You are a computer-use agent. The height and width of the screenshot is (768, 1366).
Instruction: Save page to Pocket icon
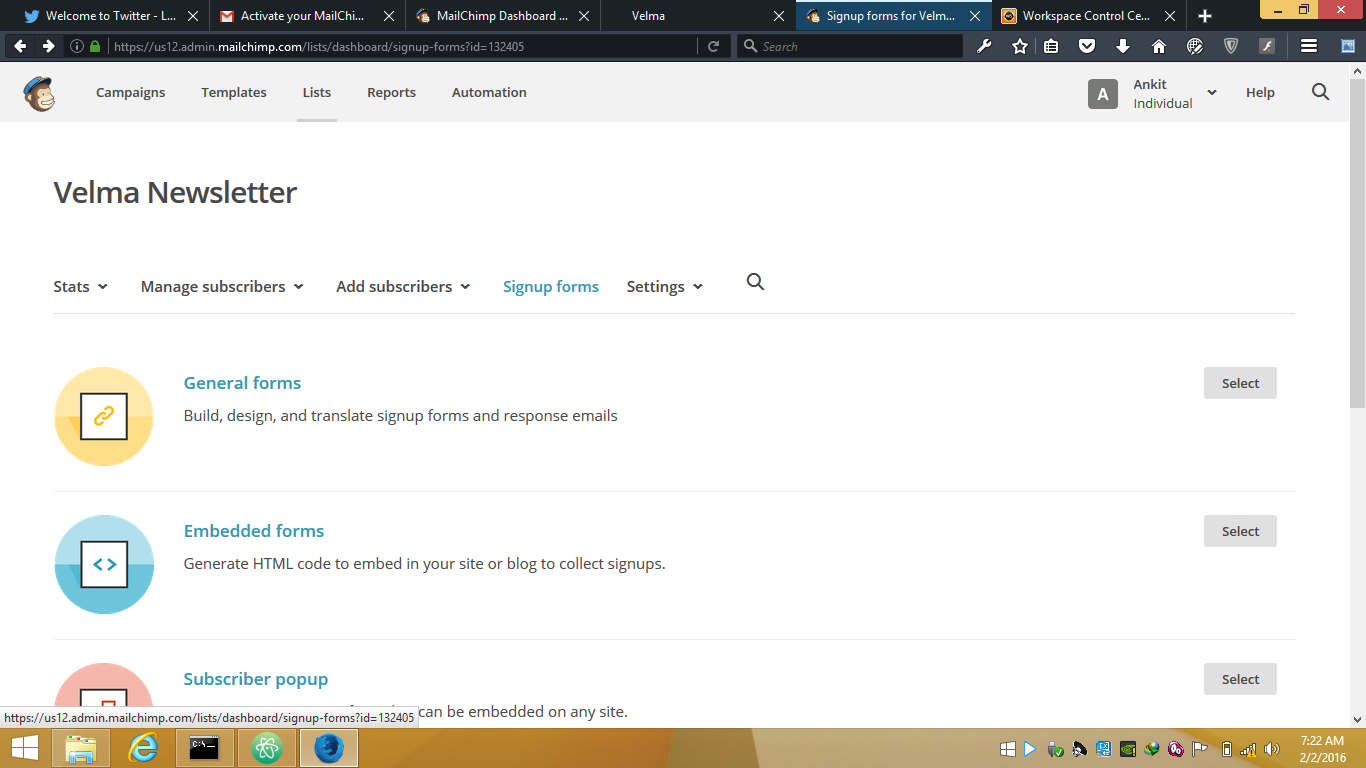pos(1087,46)
